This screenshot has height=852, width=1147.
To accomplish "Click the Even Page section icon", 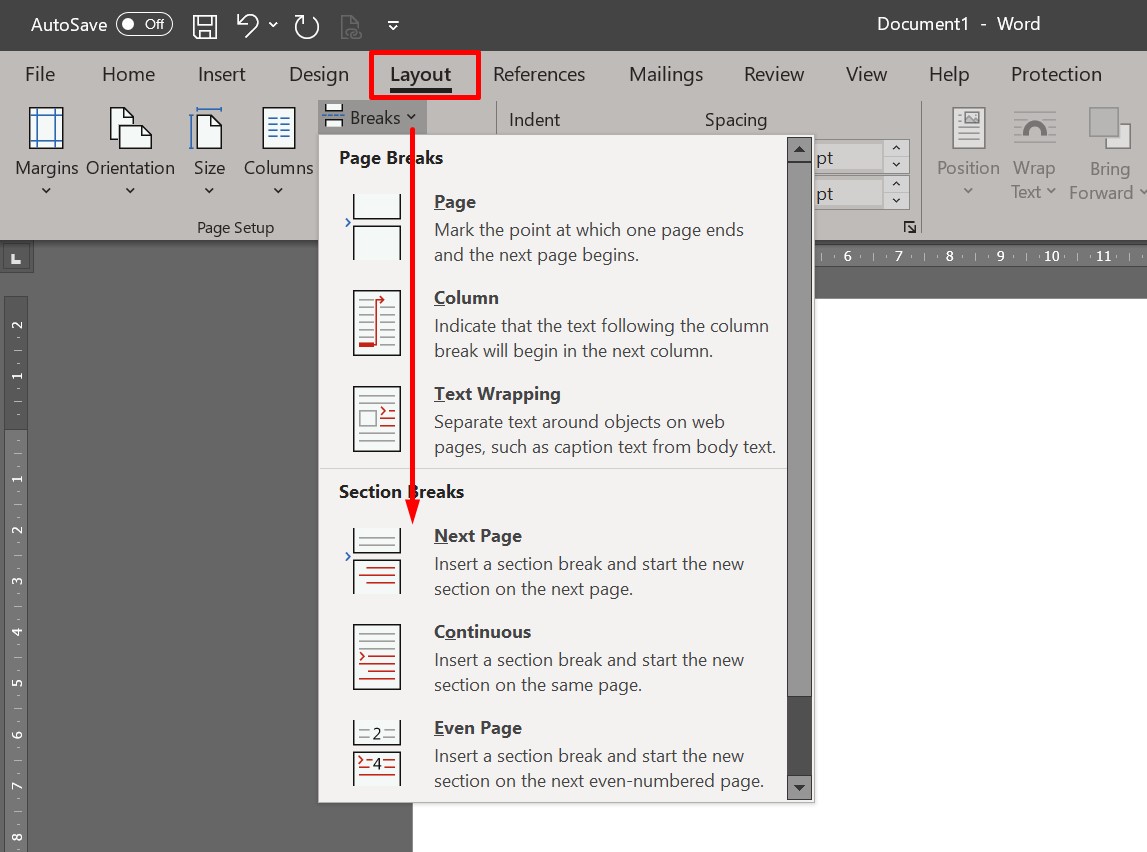I will click(377, 753).
